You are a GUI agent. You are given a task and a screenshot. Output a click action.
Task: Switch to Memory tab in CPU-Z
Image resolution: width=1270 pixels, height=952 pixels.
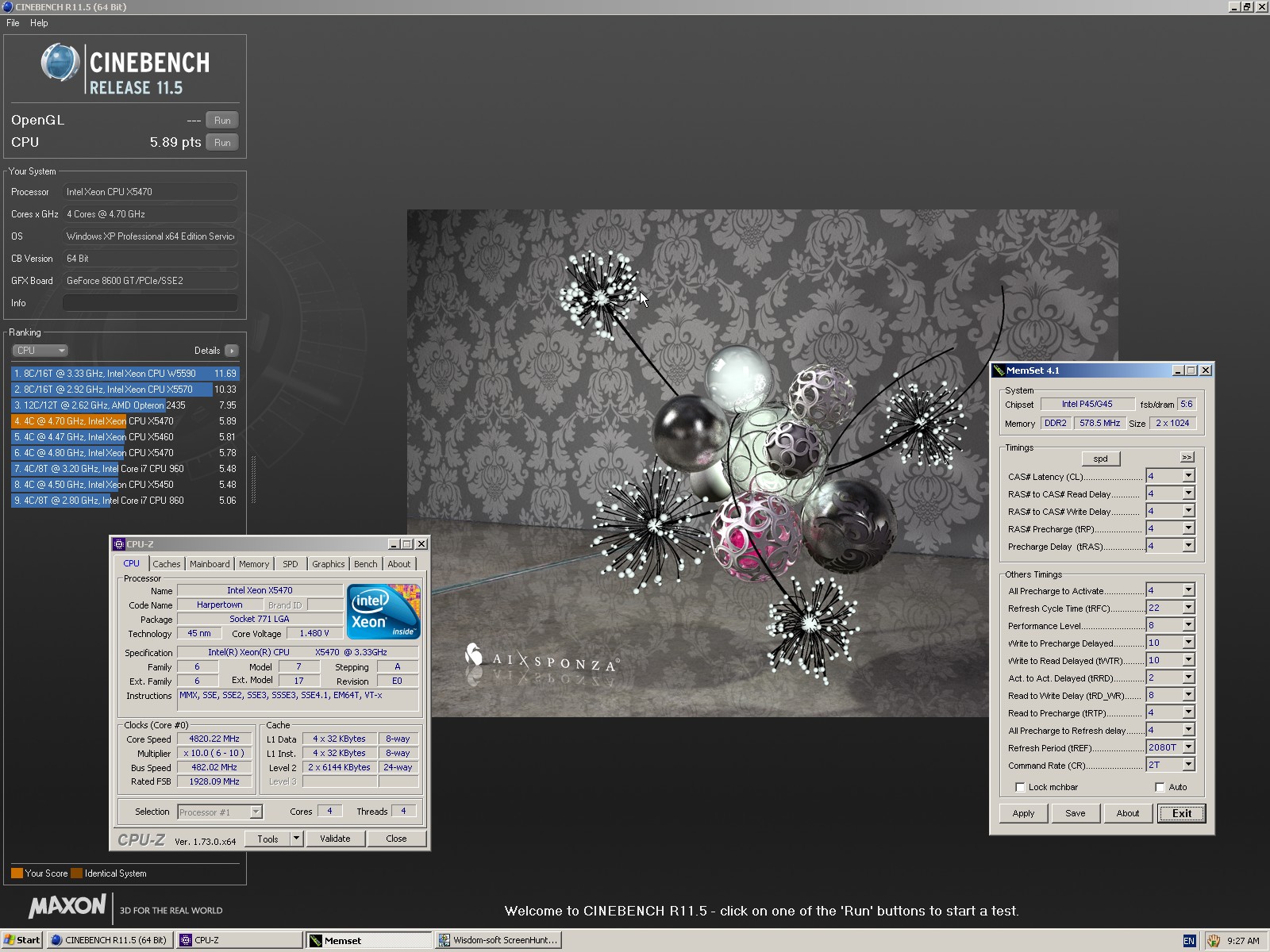[254, 564]
